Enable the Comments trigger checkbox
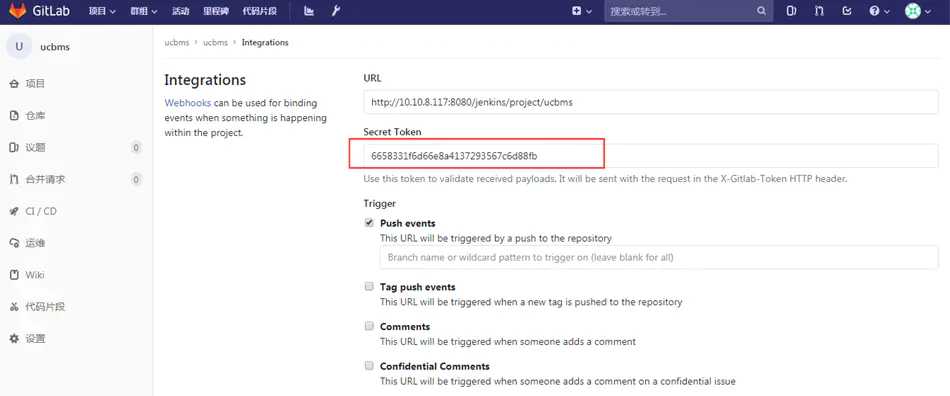Screen dimensions: 950x396 tap(368, 326)
